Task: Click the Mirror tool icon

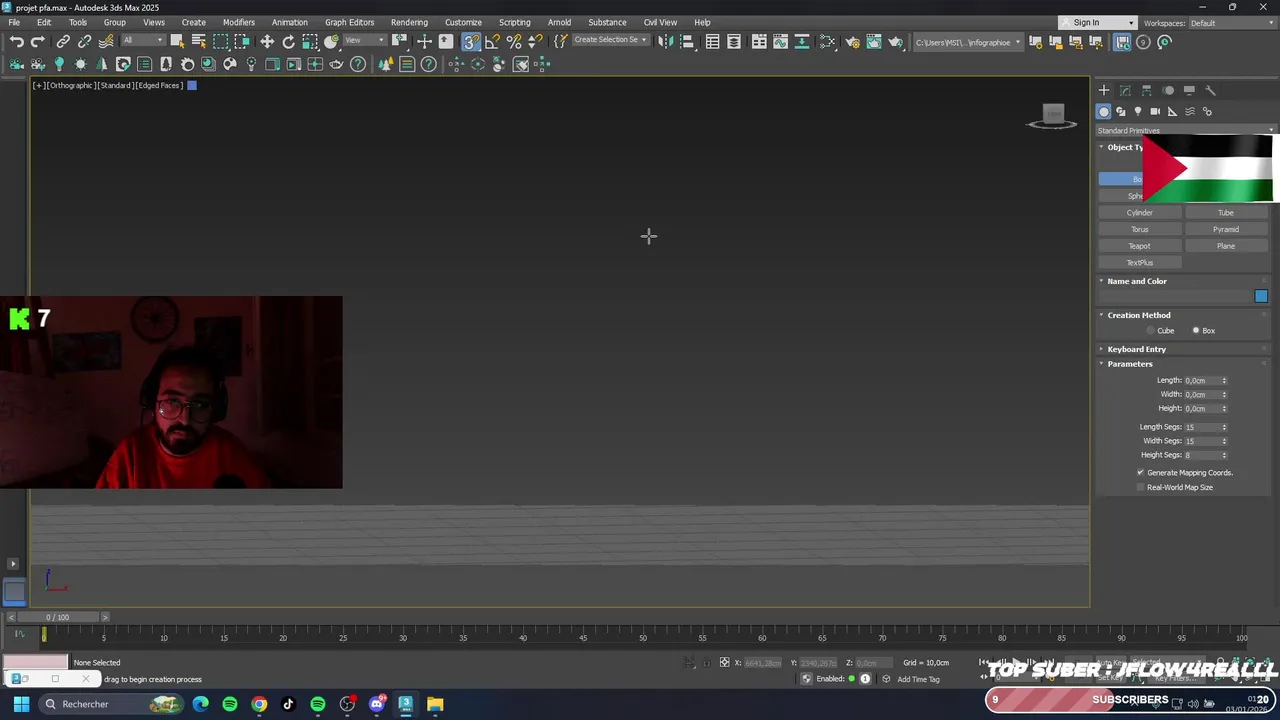Action: [665, 42]
